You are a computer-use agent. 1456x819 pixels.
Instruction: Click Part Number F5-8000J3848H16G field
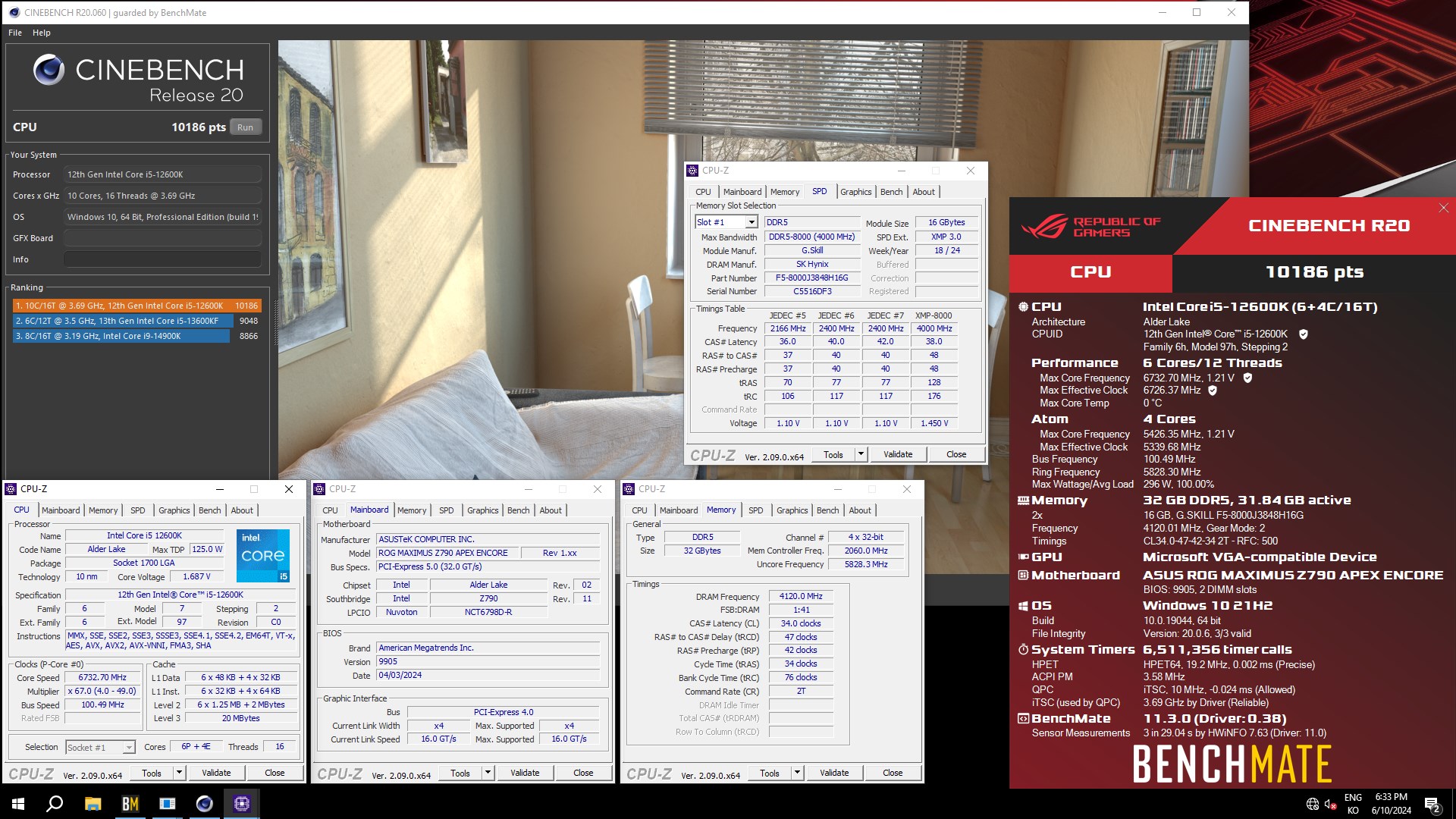[x=812, y=278]
